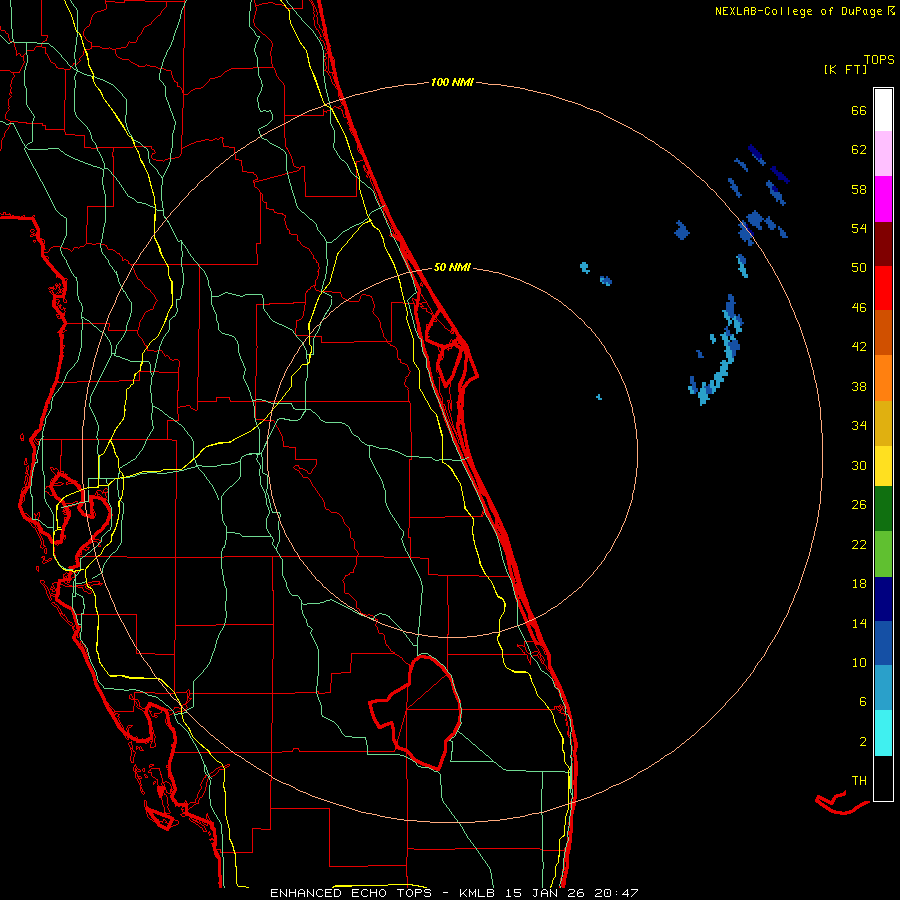
Task: Click the legend value '42'
Action: click(x=859, y=347)
